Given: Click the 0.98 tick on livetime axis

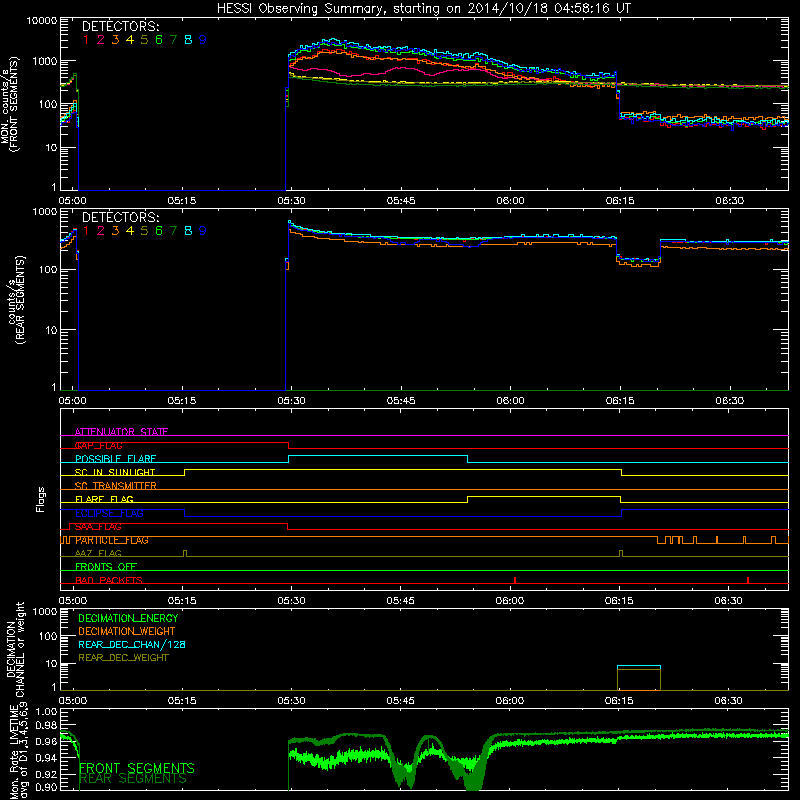Looking at the screenshot, I should click(x=46, y=725).
